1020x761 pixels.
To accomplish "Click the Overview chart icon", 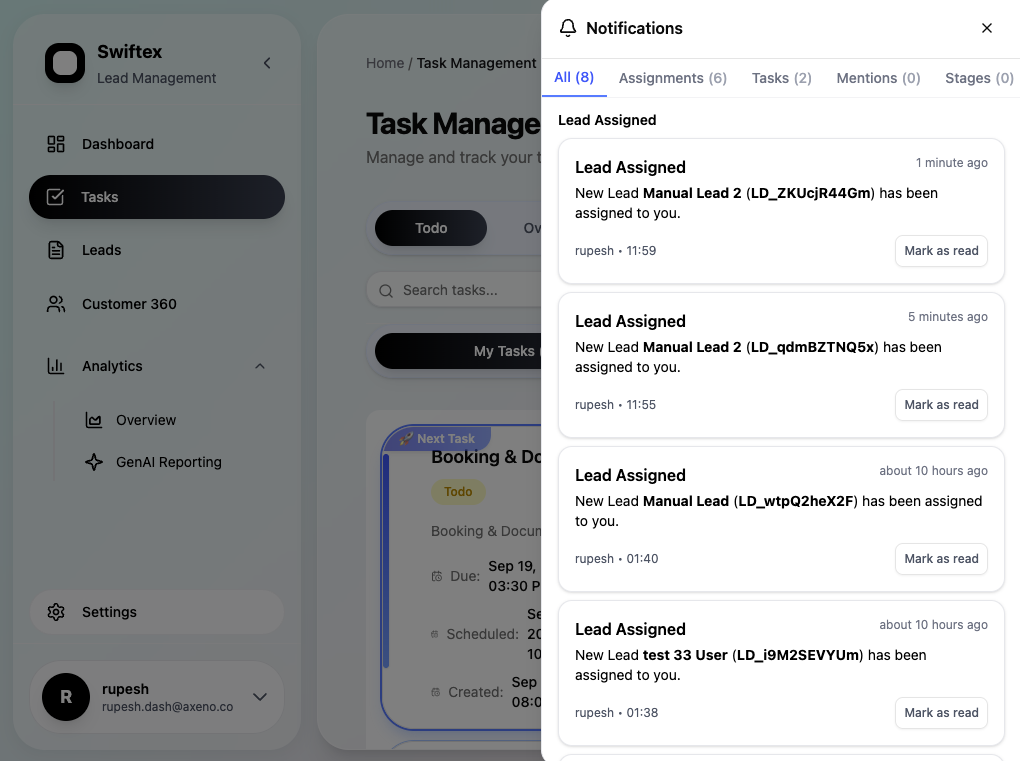I will (94, 420).
